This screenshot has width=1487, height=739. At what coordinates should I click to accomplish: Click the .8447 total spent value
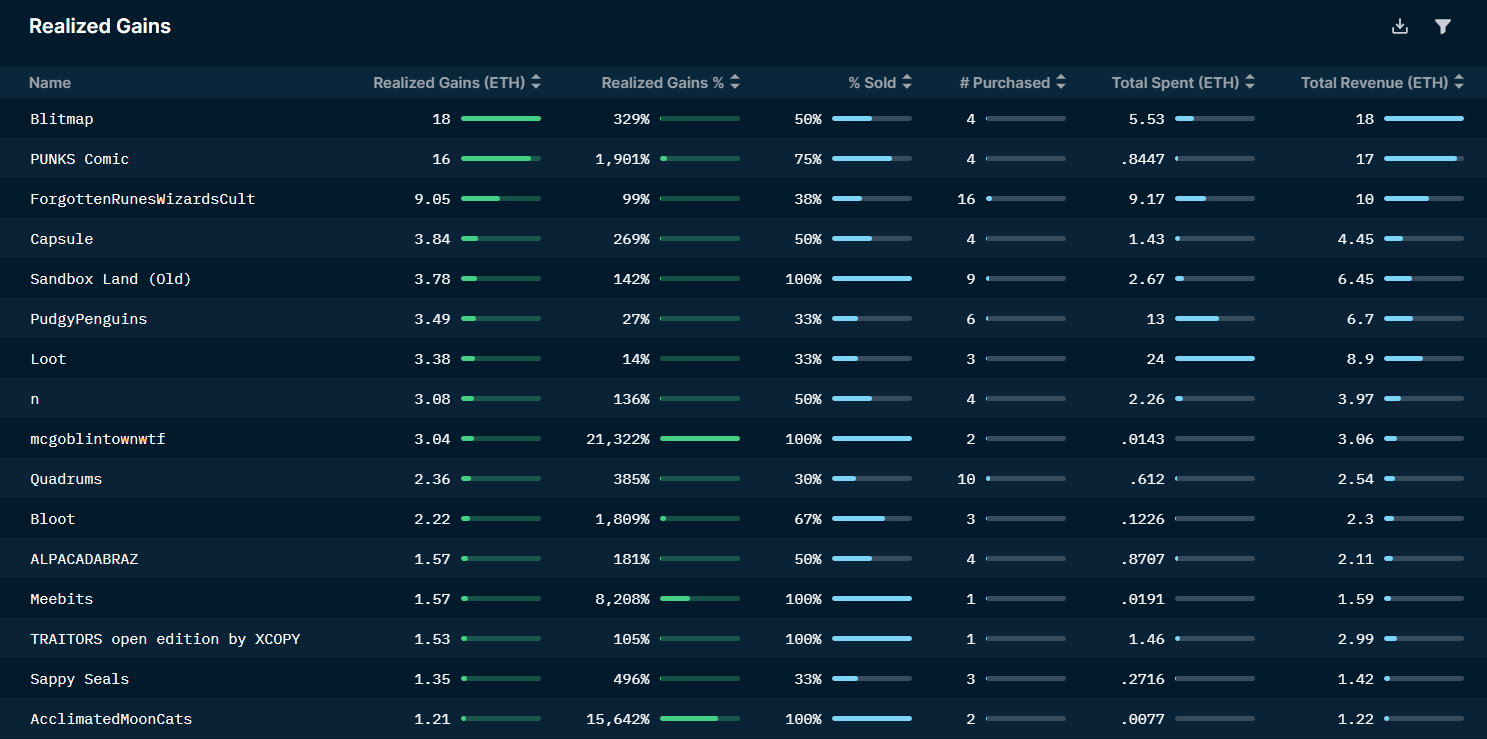[1143, 159]
